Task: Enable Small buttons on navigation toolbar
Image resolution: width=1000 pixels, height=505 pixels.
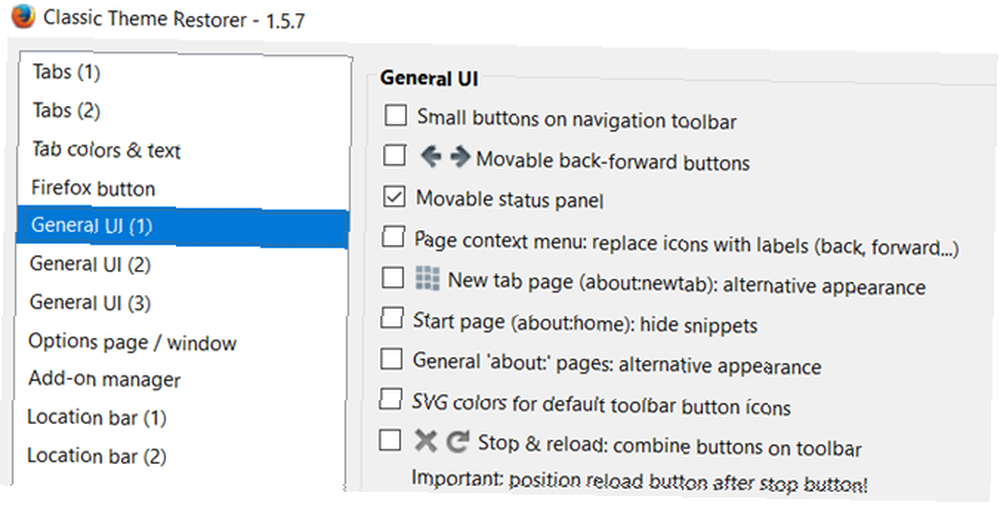Action: click(x=395, y=115)
